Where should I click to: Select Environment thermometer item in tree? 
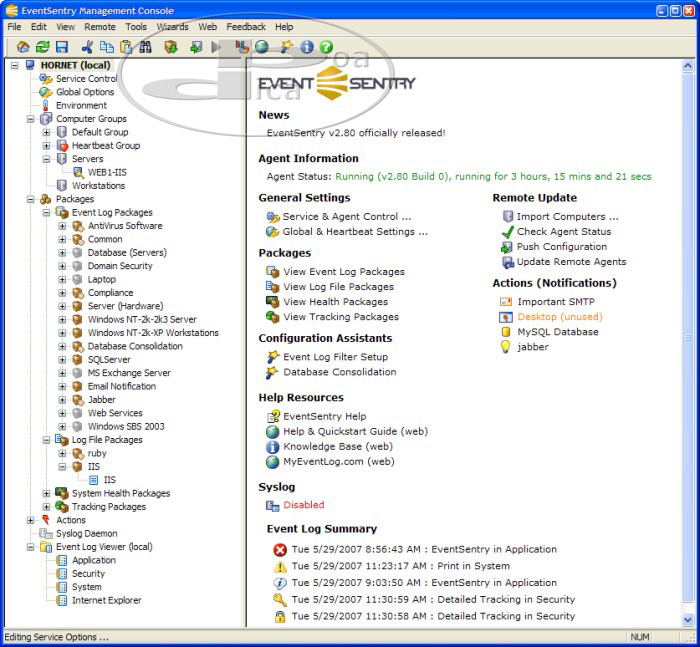tap(81, 105)
